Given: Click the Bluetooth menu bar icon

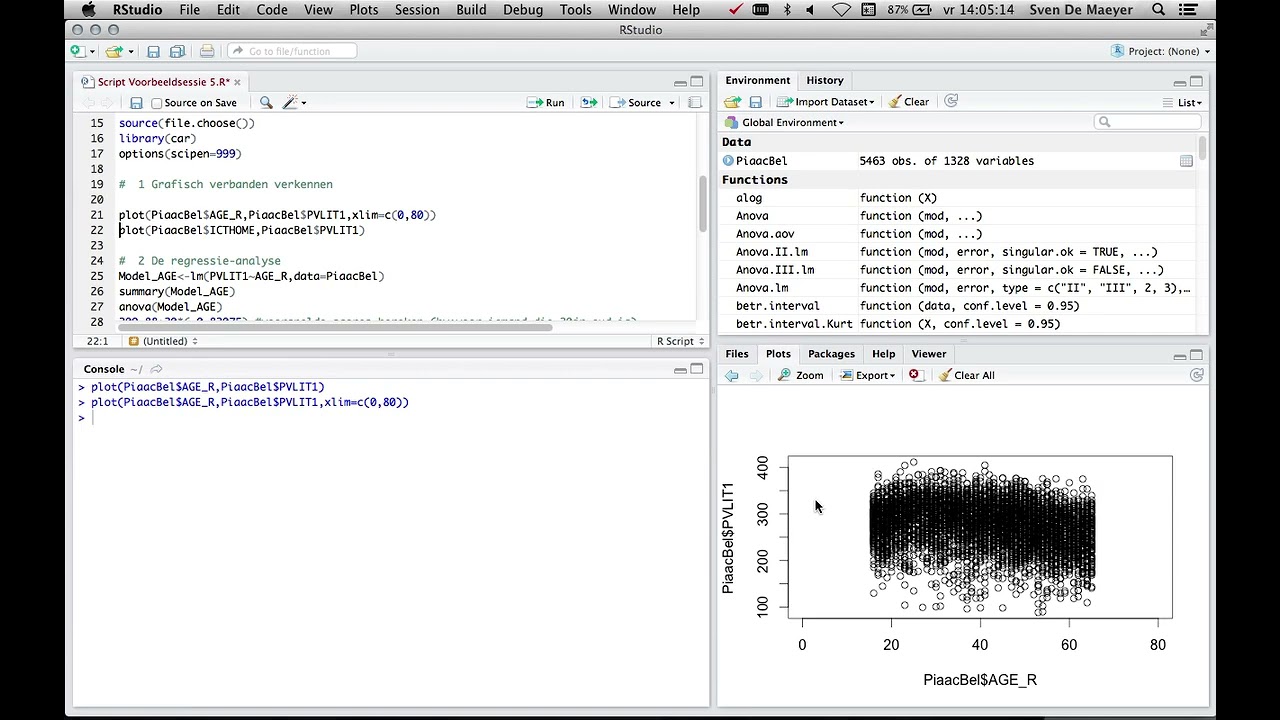Looking at the screenshot, I should coord(787,10).
